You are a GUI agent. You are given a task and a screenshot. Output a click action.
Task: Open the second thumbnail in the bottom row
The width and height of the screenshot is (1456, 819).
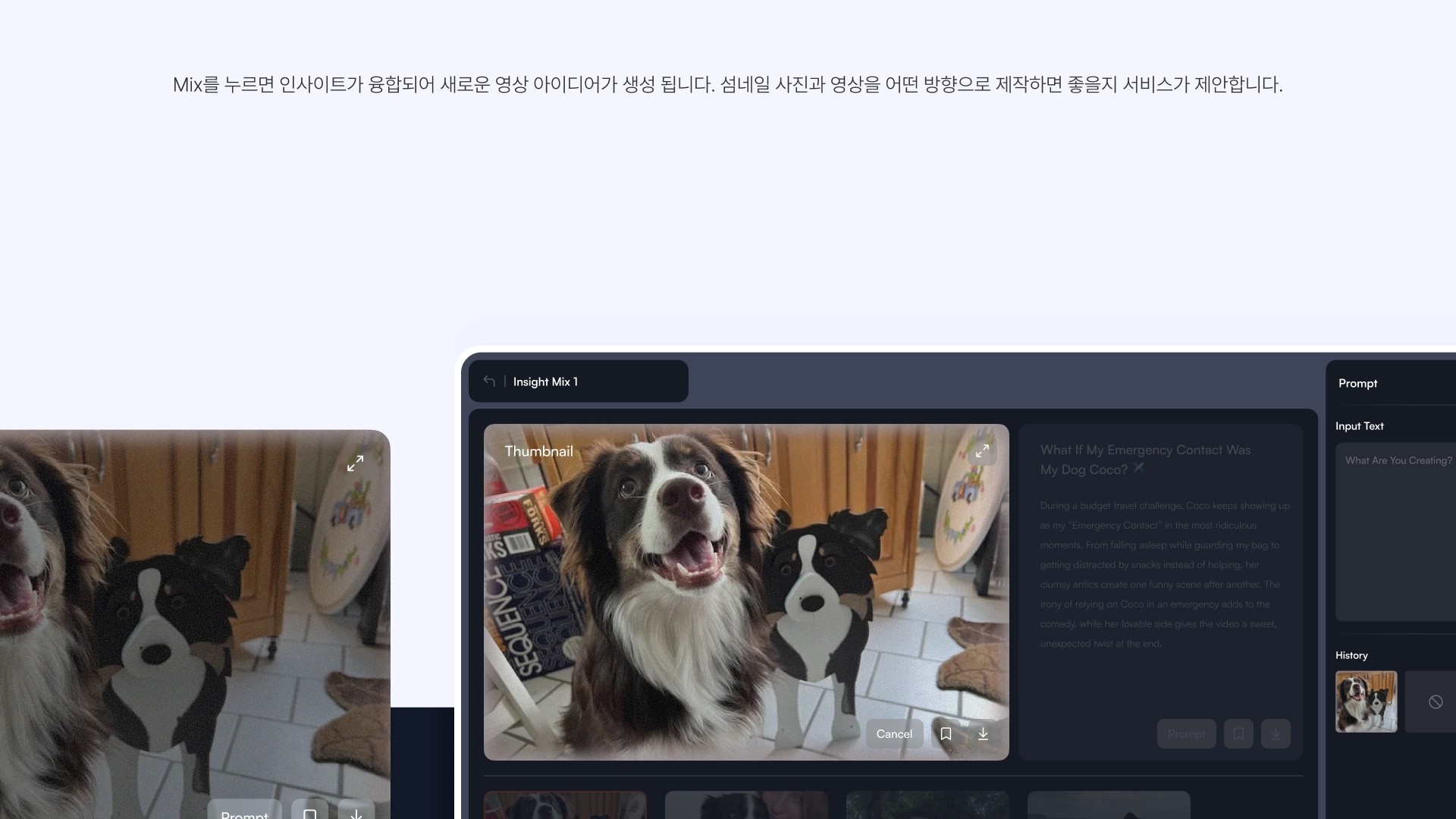coord(746,805)
